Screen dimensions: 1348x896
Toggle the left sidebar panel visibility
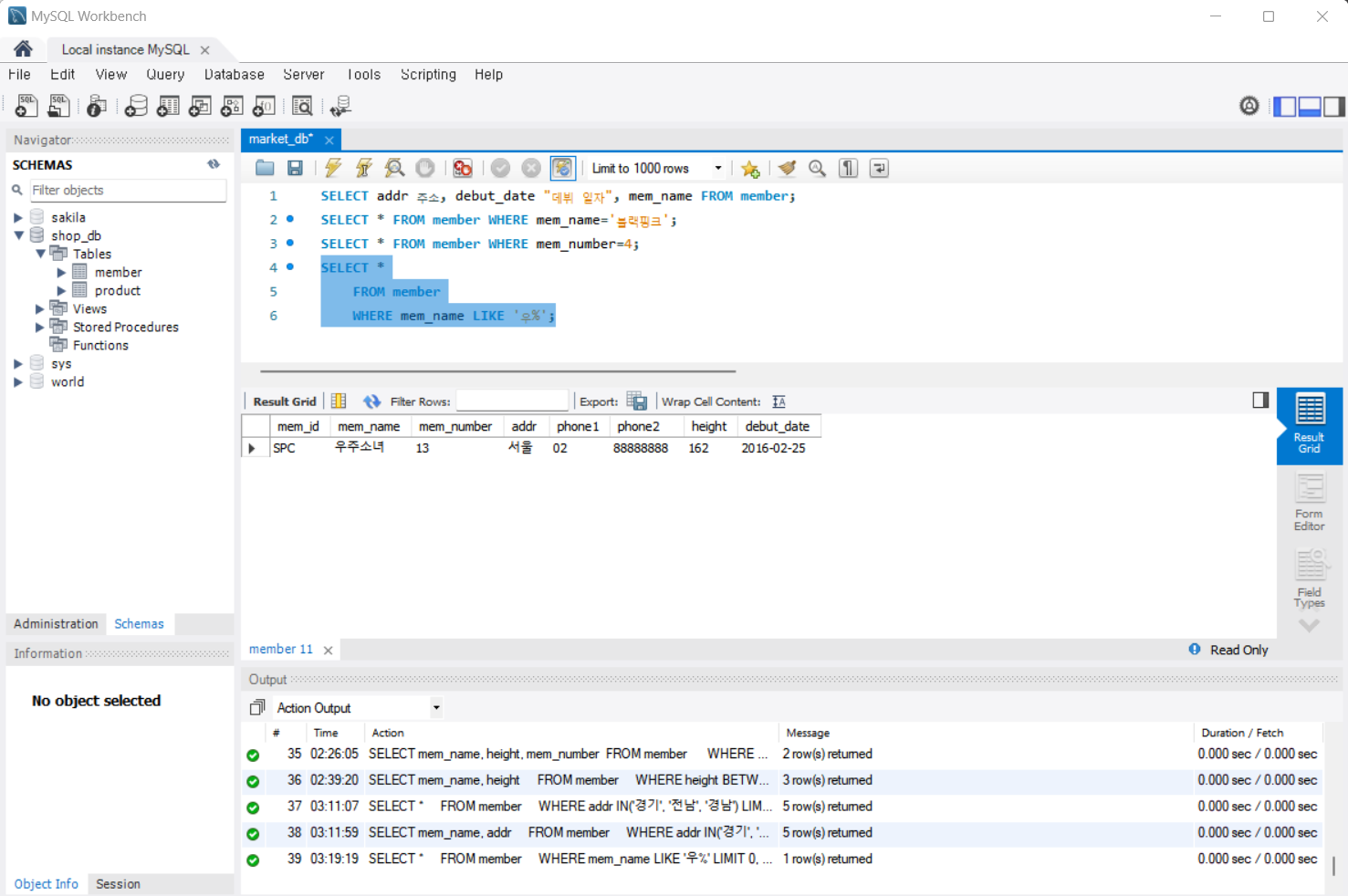pos(1285,107)
